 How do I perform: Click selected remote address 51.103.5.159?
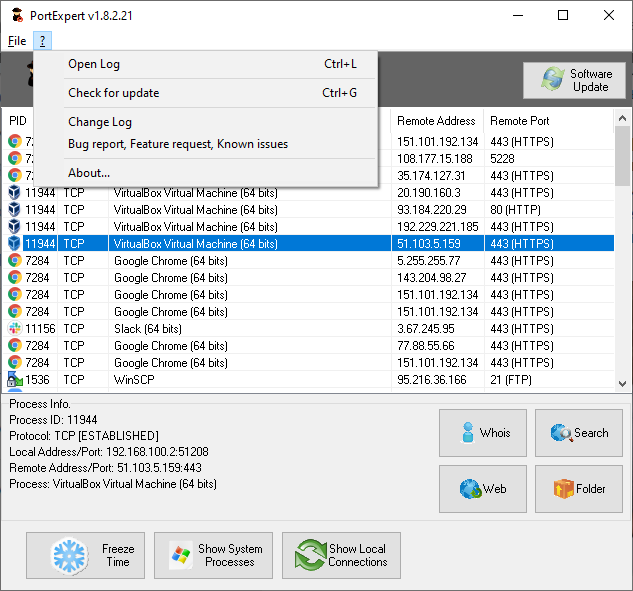pos(429,244)
